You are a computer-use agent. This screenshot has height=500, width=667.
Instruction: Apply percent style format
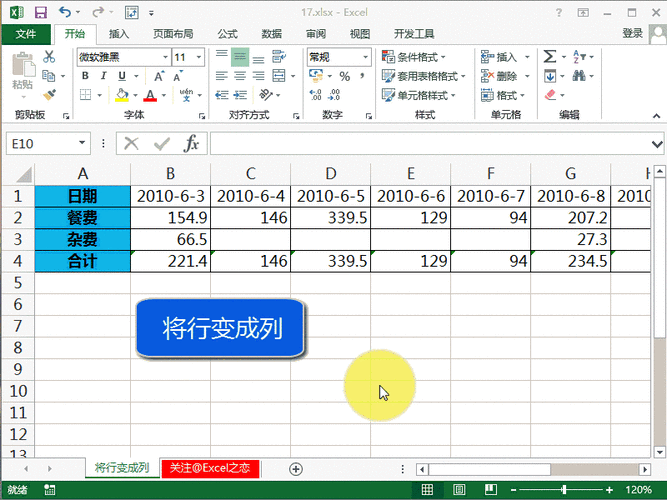click(x=345, y=76)
